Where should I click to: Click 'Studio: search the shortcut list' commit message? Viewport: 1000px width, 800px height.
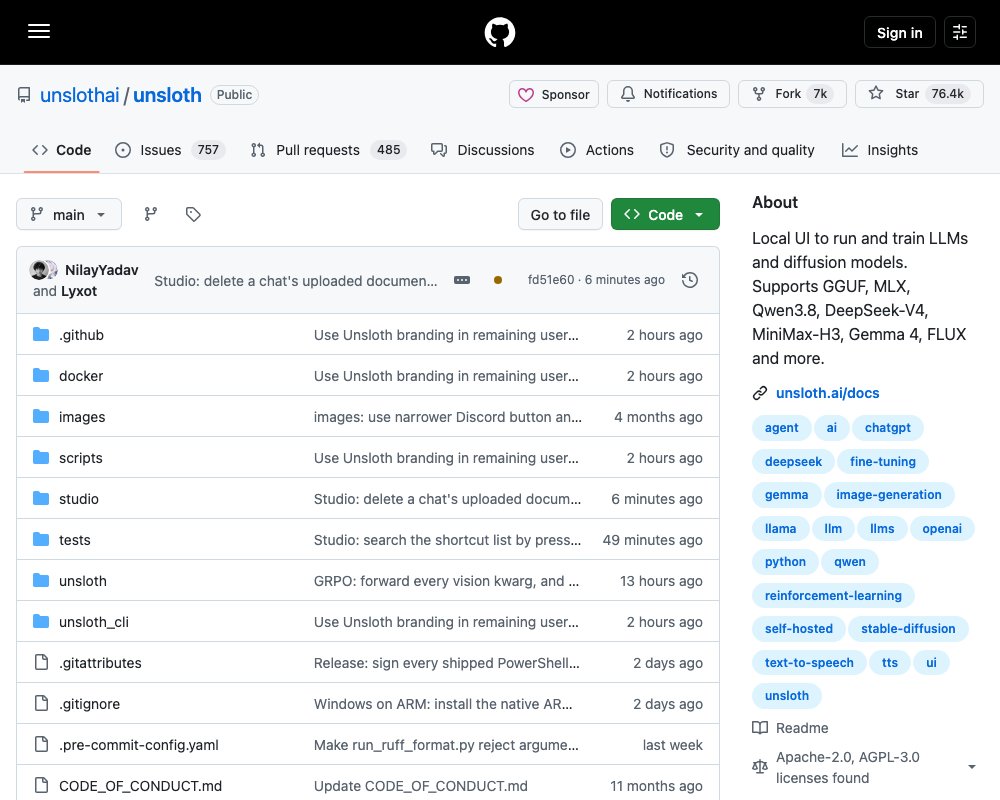447,540
